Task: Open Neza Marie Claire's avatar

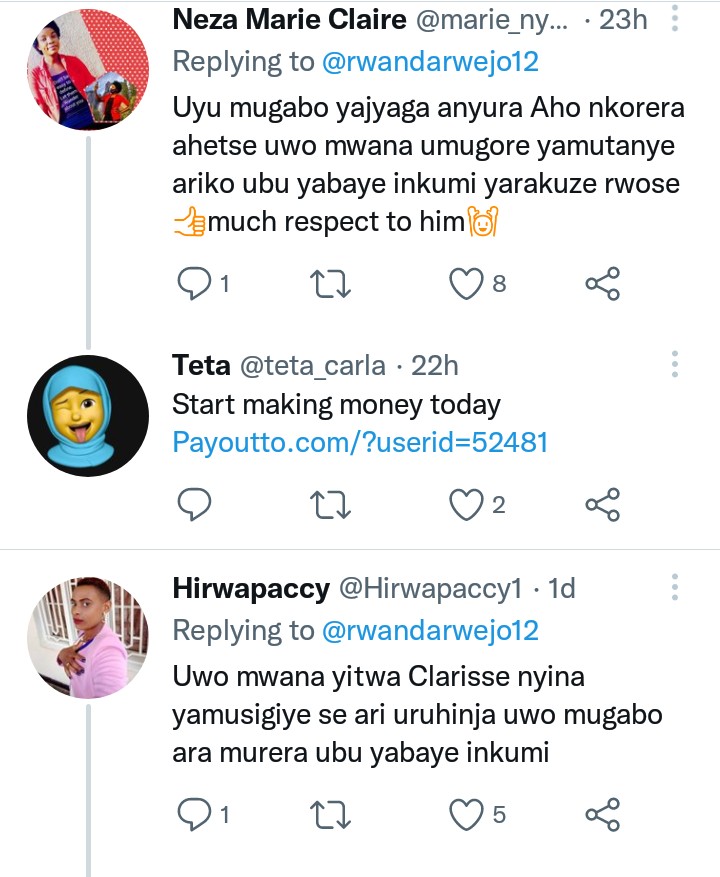Action: (x=88, y=70)
